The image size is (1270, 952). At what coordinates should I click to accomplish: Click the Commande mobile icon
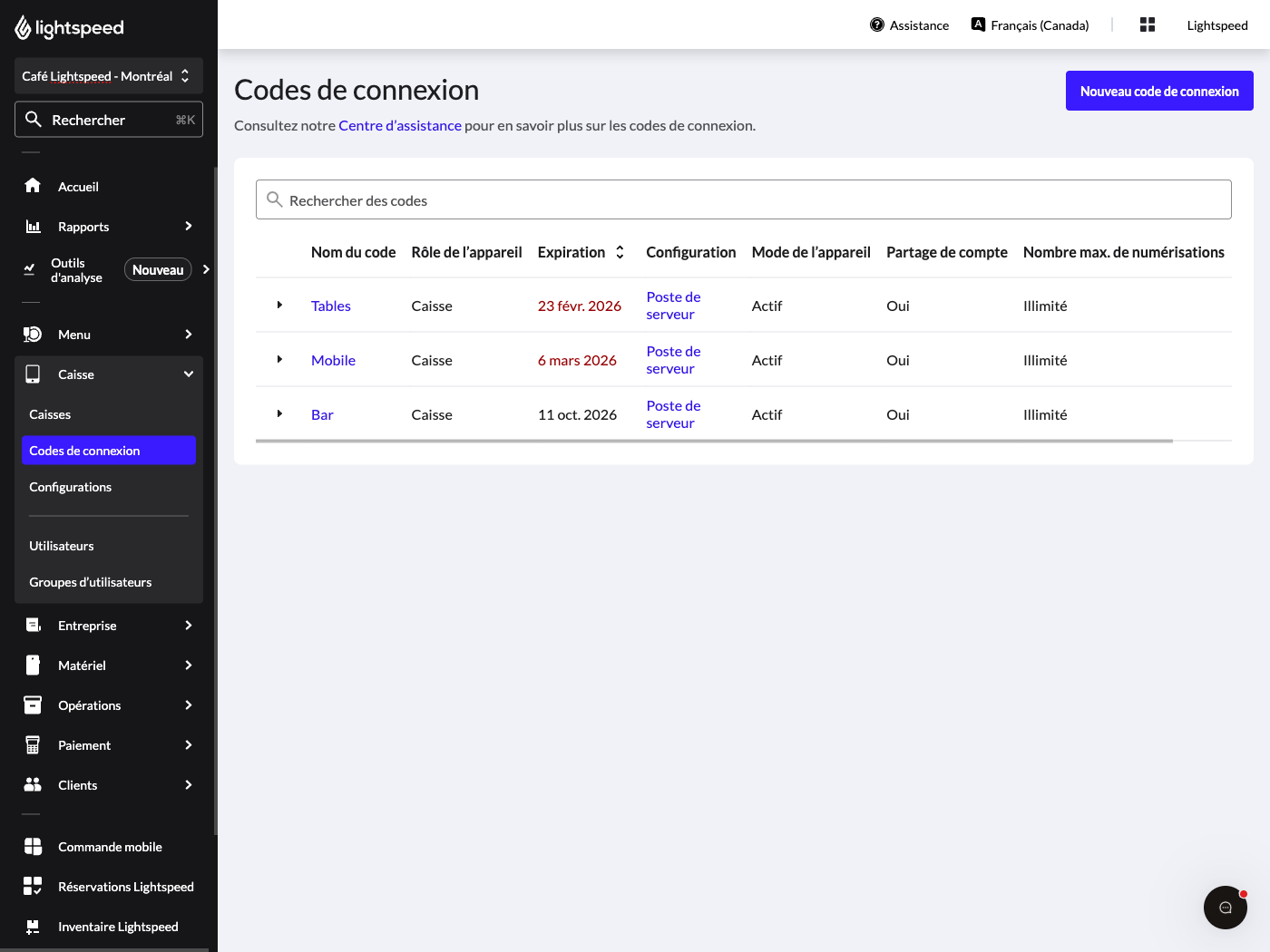33,847
